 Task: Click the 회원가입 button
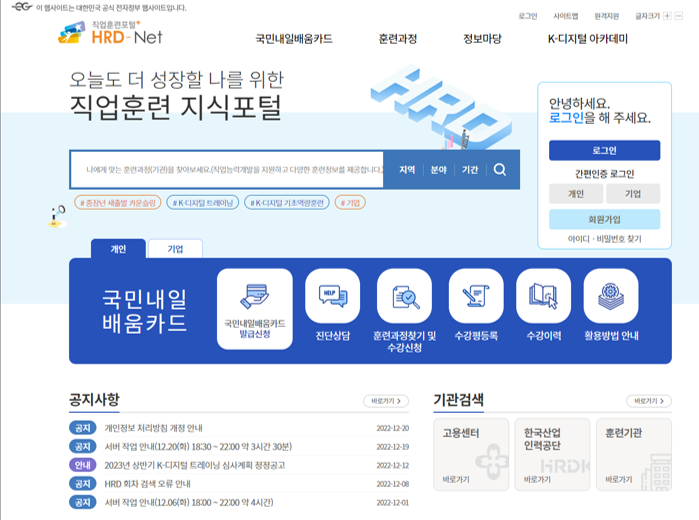604,219
